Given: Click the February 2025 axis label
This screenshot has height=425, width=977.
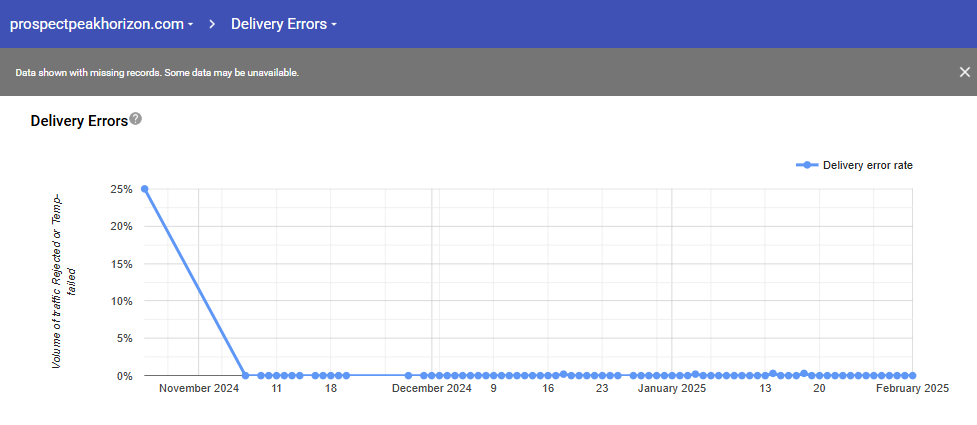Looking at the screenshot, I should coord(912,388).
